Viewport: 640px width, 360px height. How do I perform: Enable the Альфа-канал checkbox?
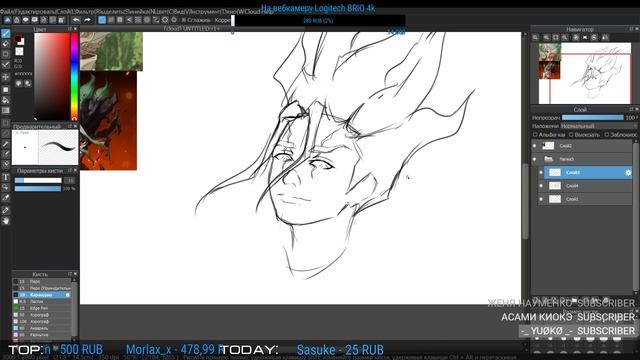point(535,134)
